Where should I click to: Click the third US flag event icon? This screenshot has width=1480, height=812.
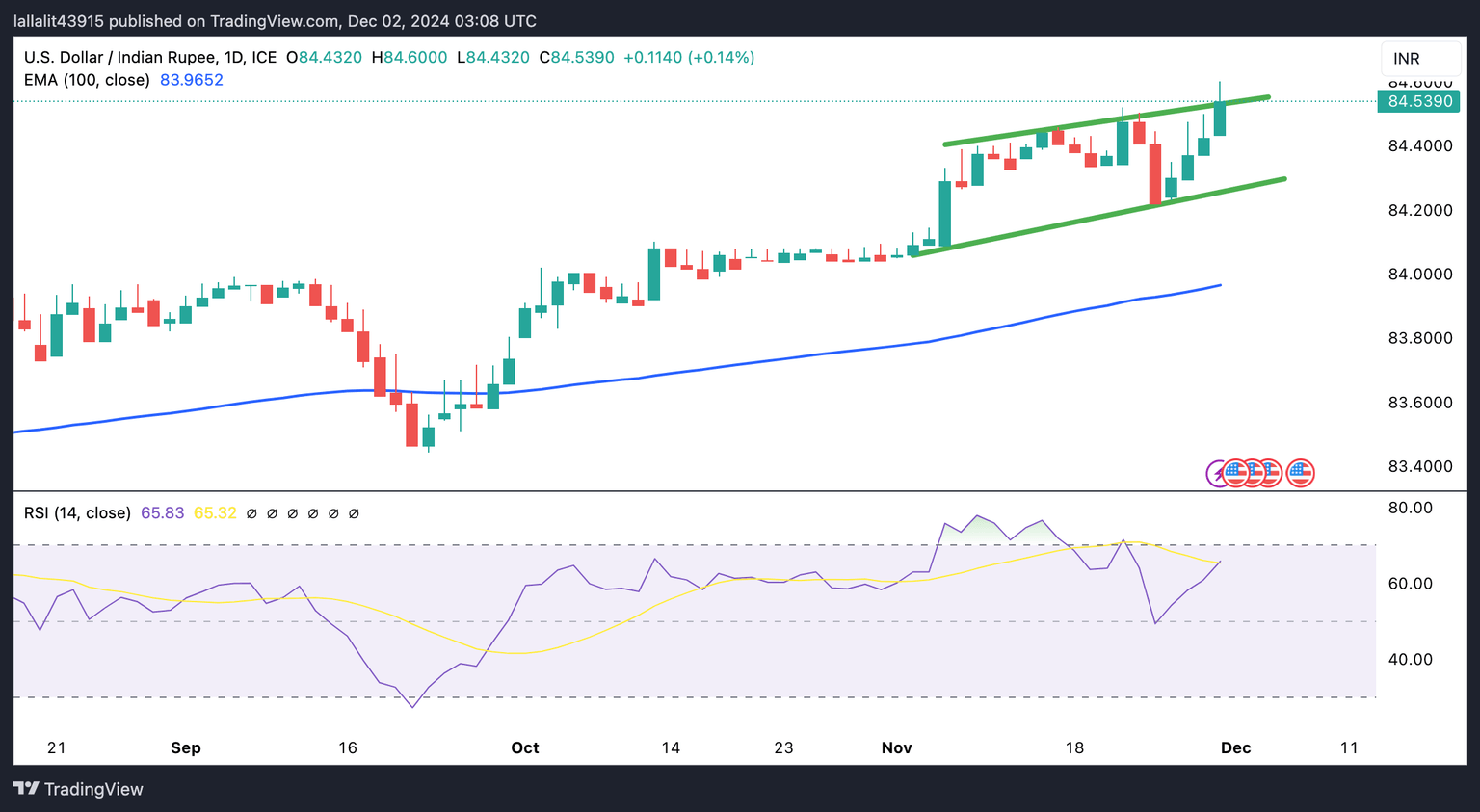tap(1270, 473)
